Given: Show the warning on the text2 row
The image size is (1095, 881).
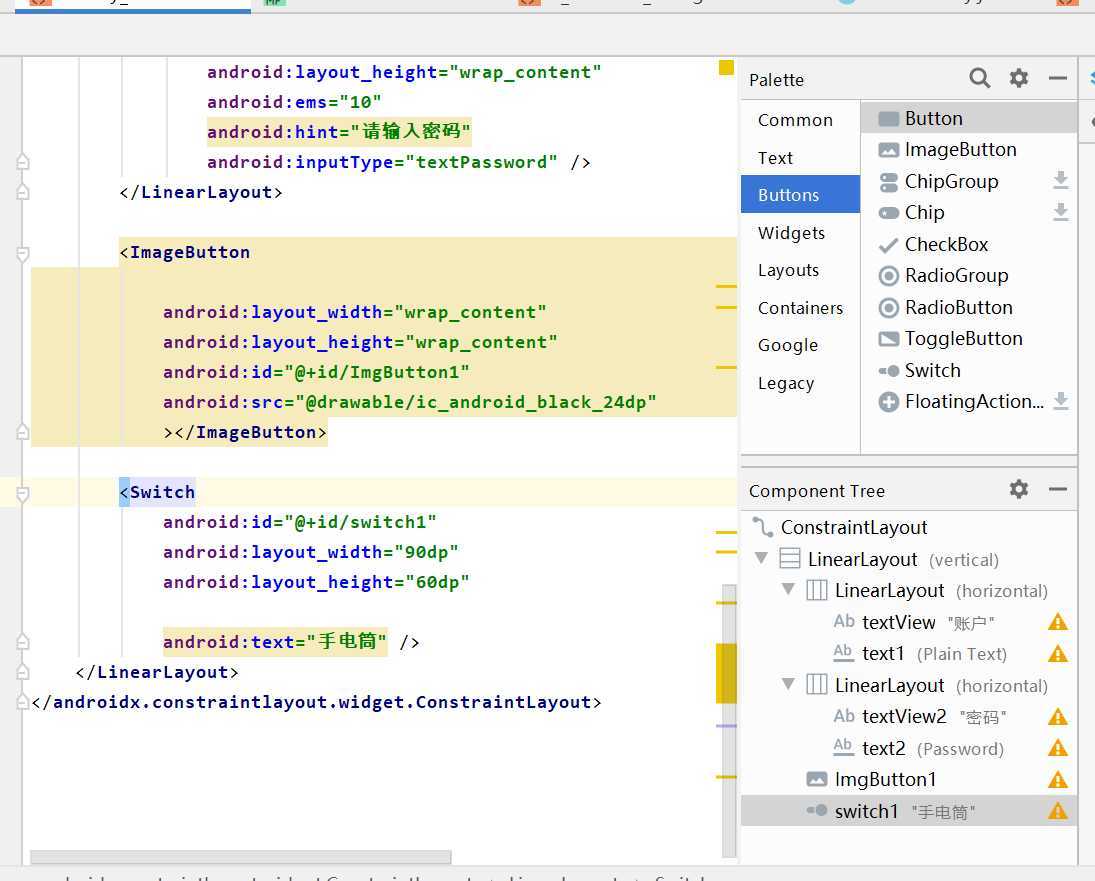Looking at the screenshot, I should pyautogui.click(x=1058, y=748).
